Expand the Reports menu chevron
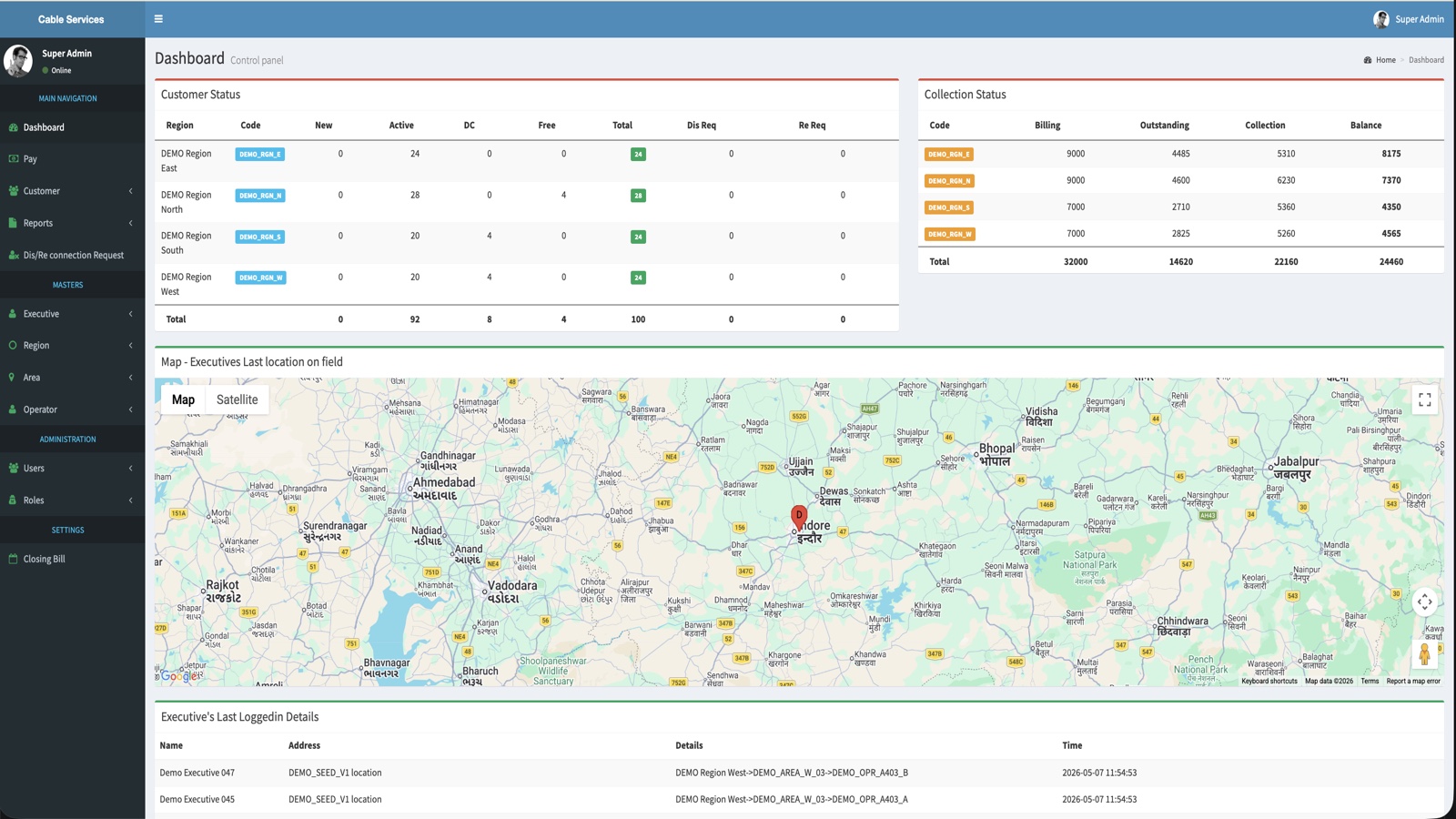1456x819 pixels. 131,223
